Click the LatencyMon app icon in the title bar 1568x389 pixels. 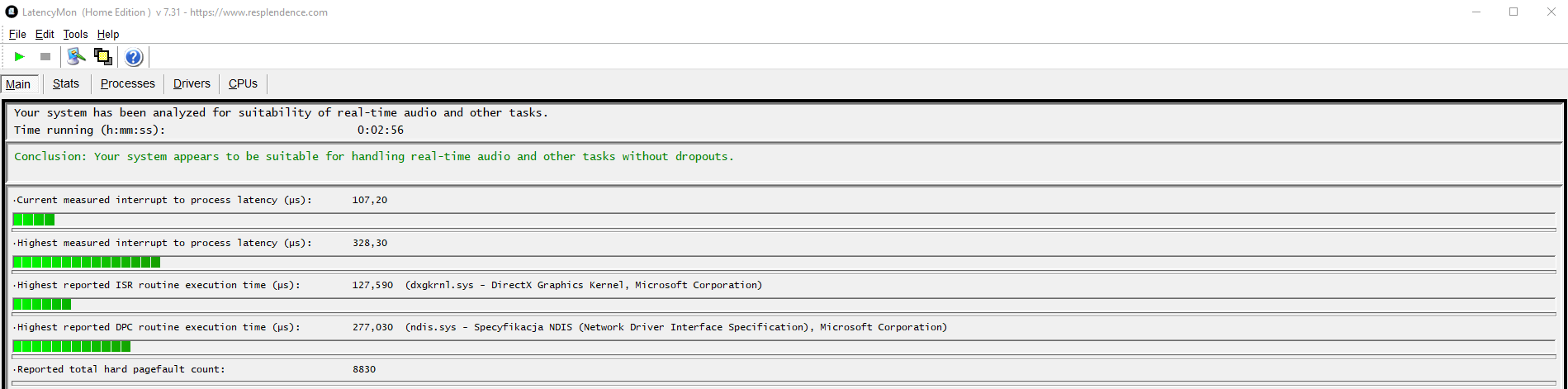click(x=12, y=12)
